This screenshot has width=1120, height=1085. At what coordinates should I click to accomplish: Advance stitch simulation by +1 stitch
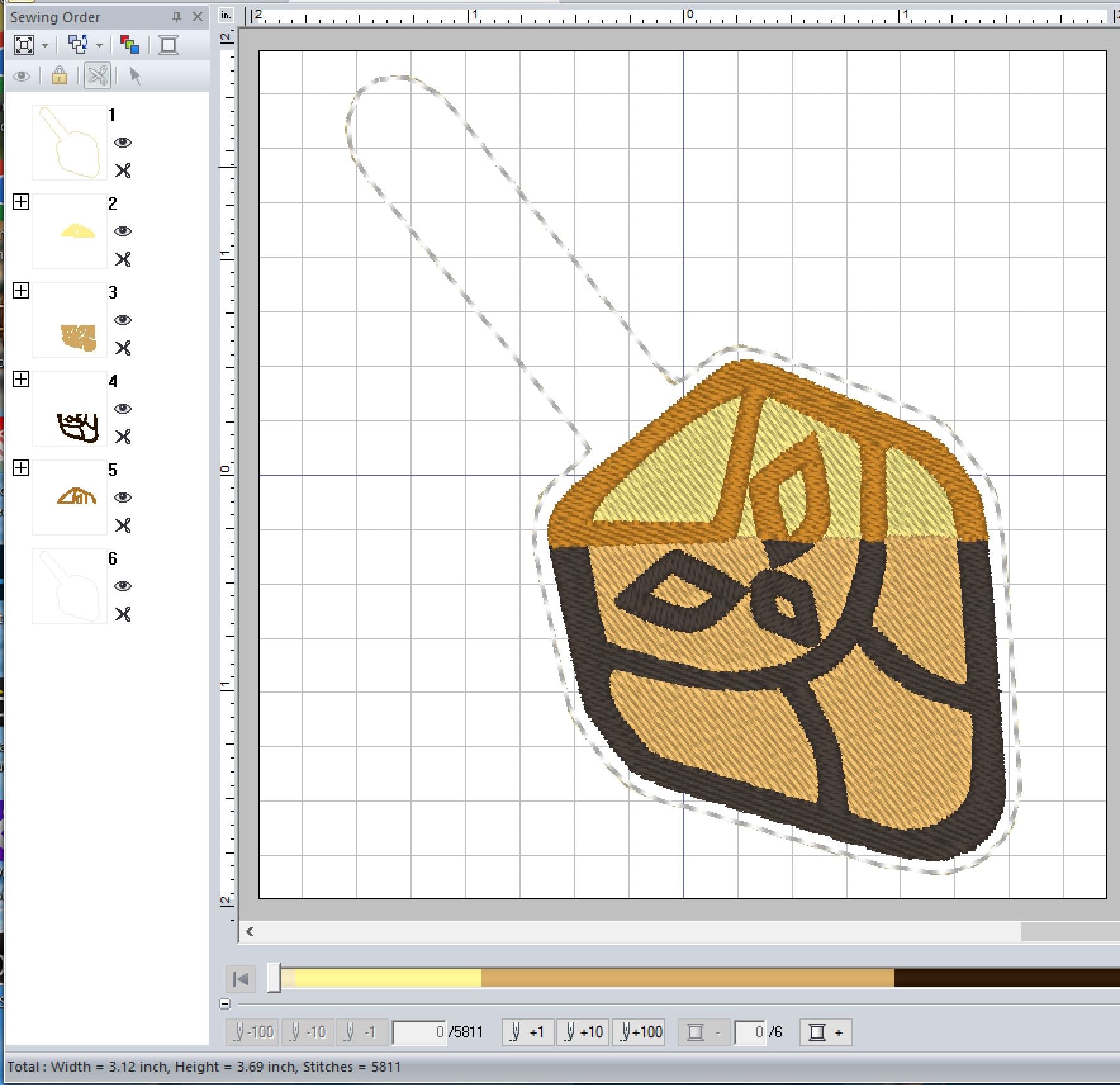tap(528, 1032)
